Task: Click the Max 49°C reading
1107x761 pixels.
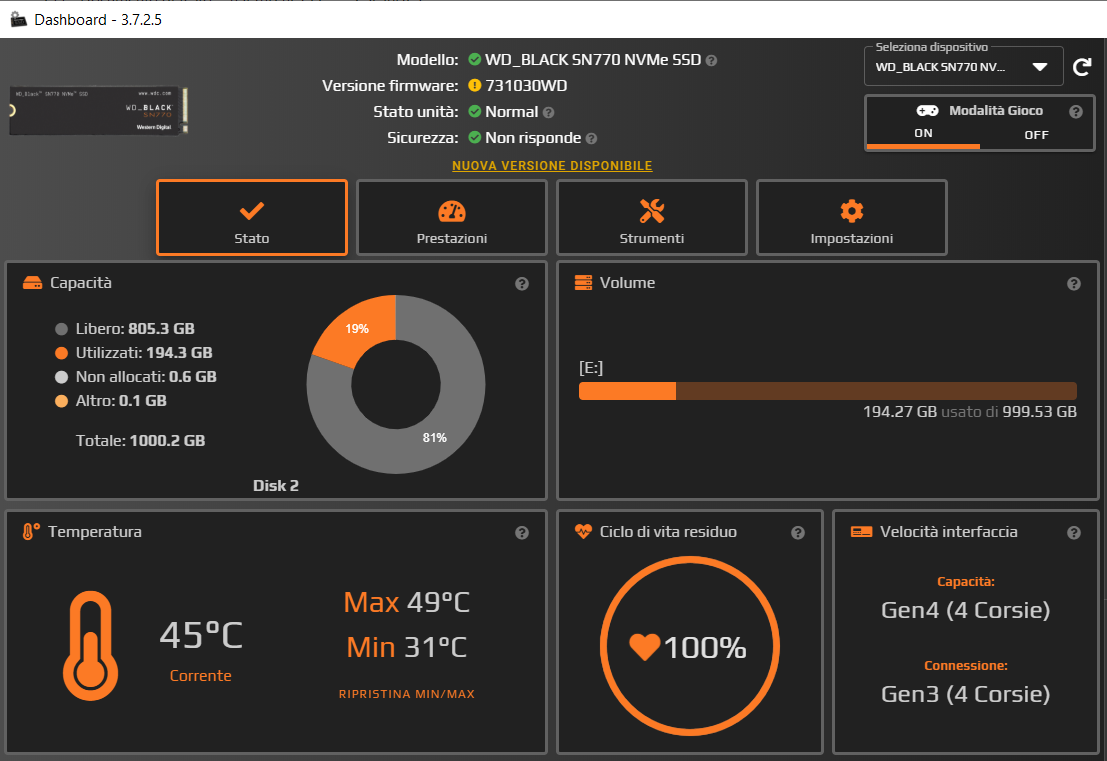Action: [407, 602]
